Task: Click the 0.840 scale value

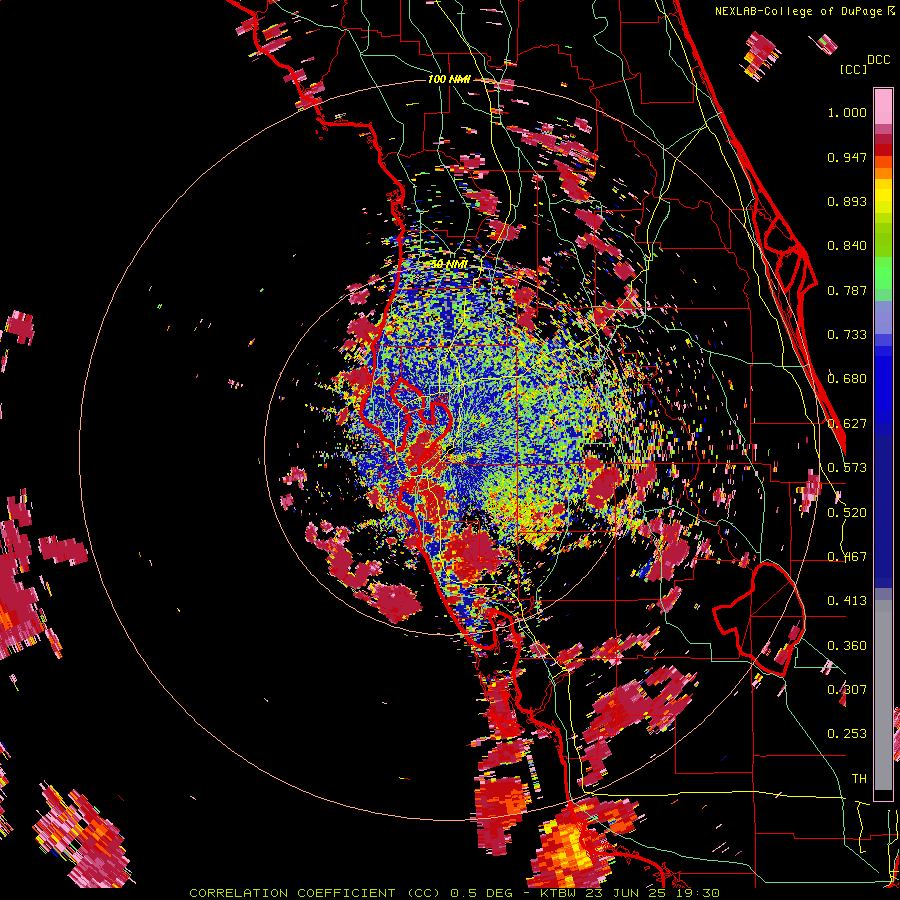Action: [x=847, y=246]
